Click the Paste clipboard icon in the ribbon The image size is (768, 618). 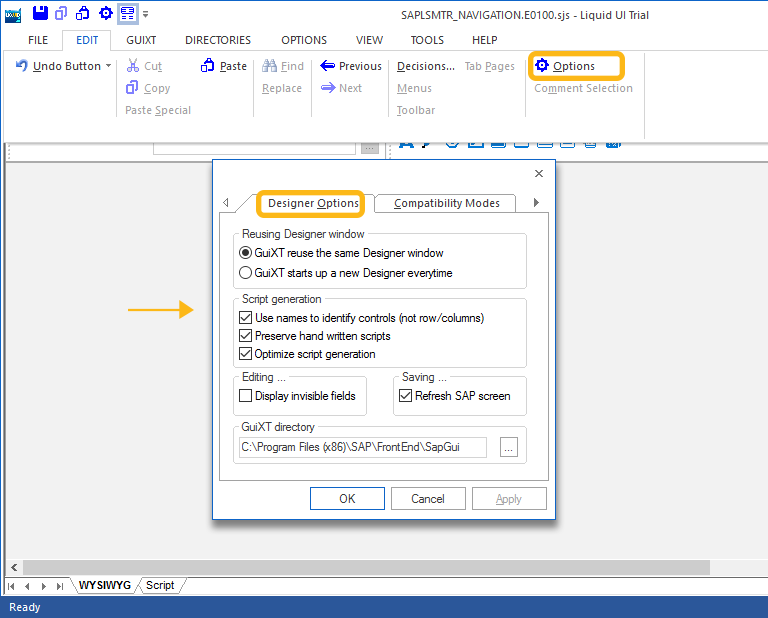coord(208,66)
